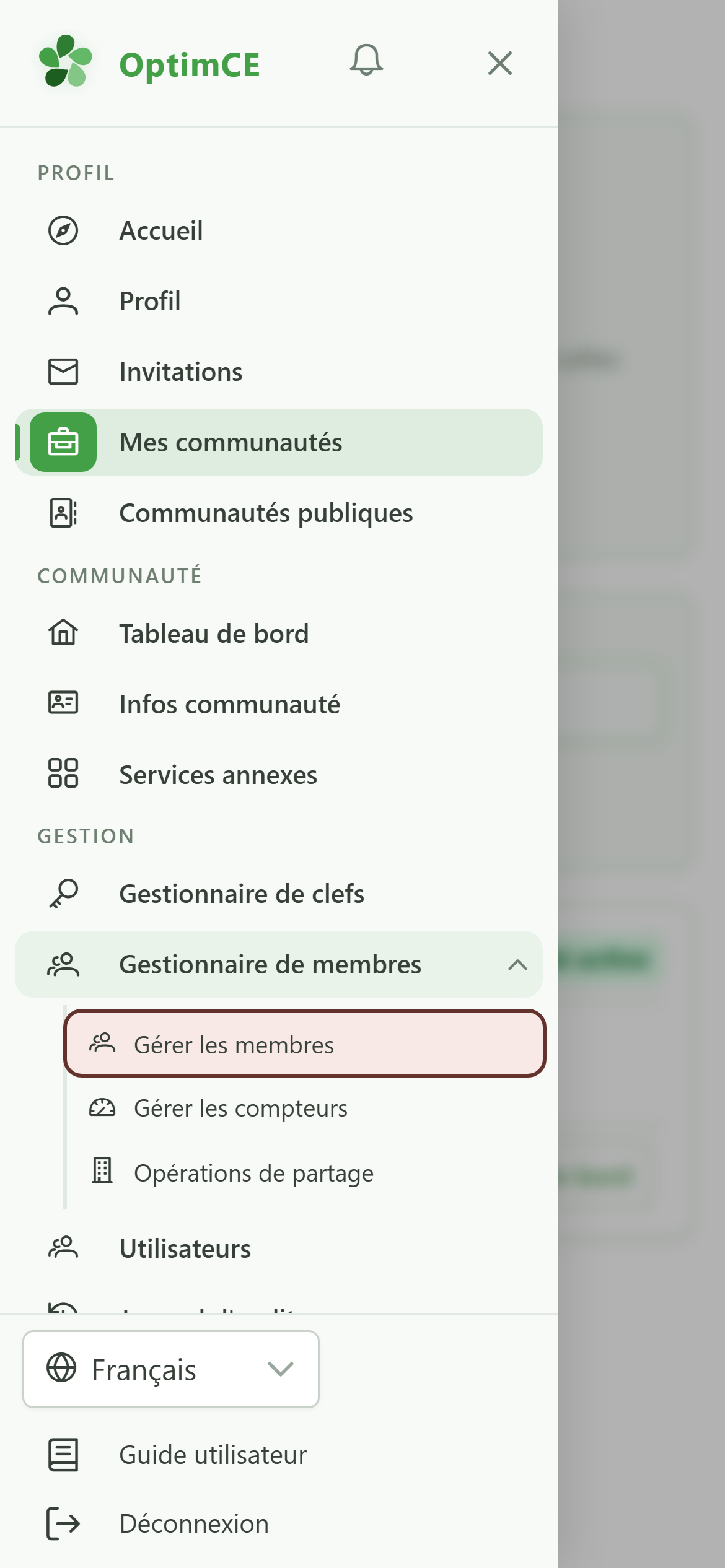Close the sidebar with the X icon
Viewport: 725px width, 1568px height.
click(499, 63)
